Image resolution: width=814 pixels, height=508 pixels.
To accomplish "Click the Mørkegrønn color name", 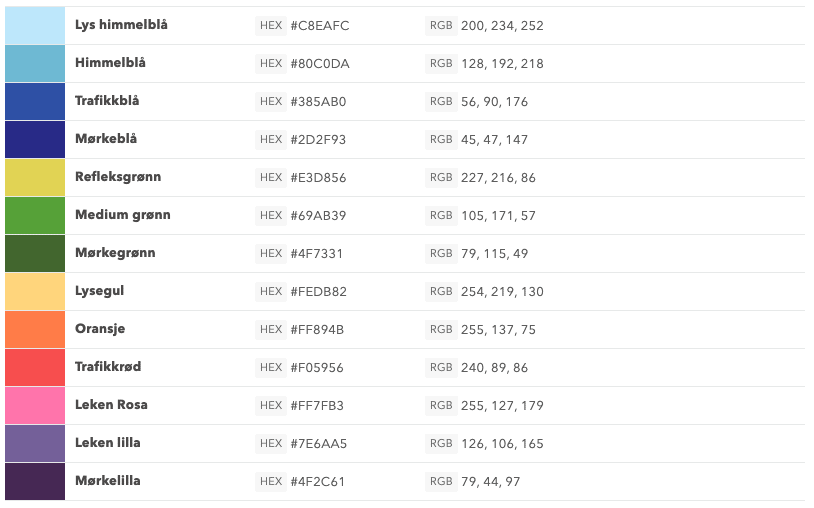I will pyautogui.click(x=115, y=253).
